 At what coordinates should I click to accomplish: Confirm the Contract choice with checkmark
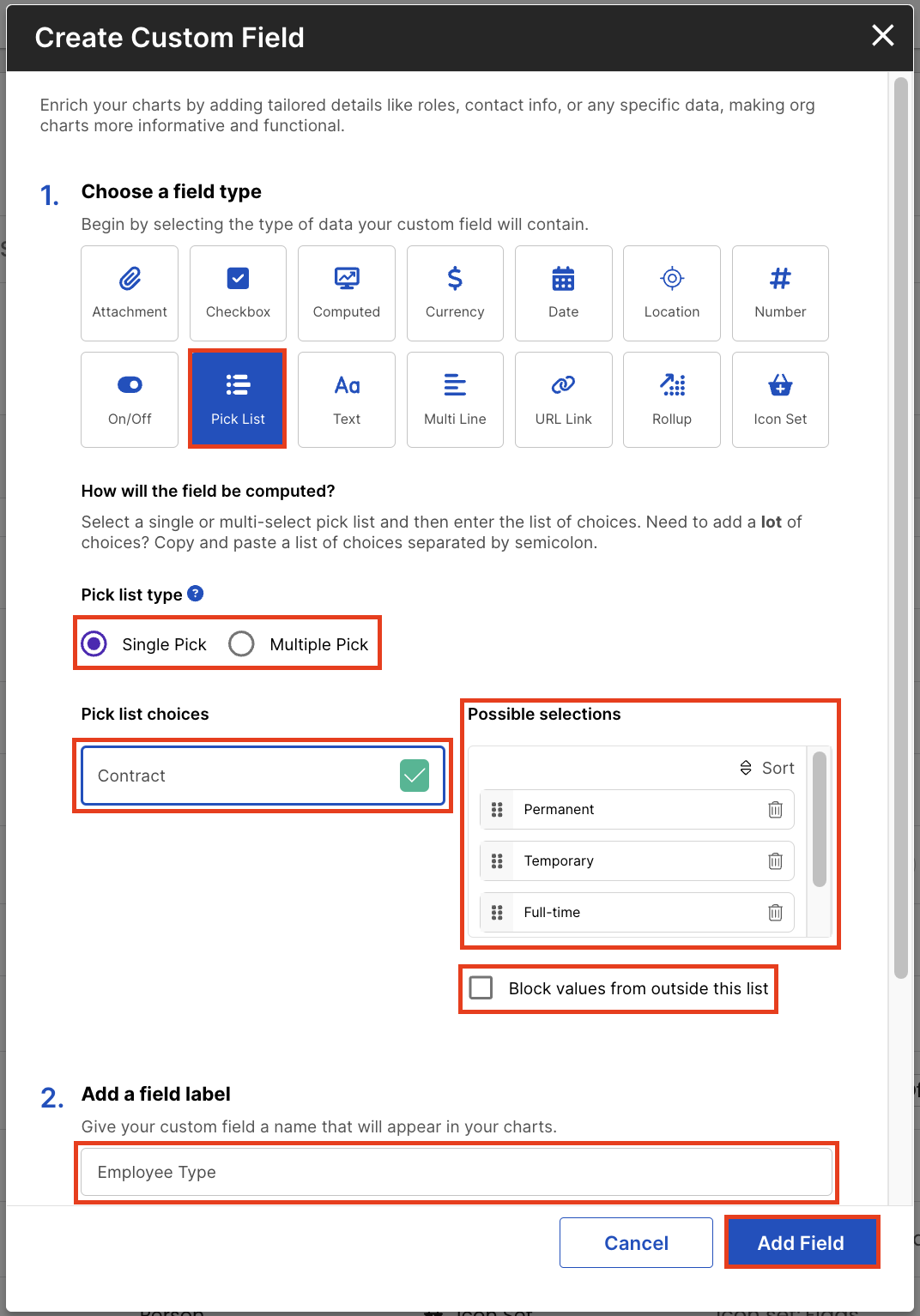tap(415, 775)
